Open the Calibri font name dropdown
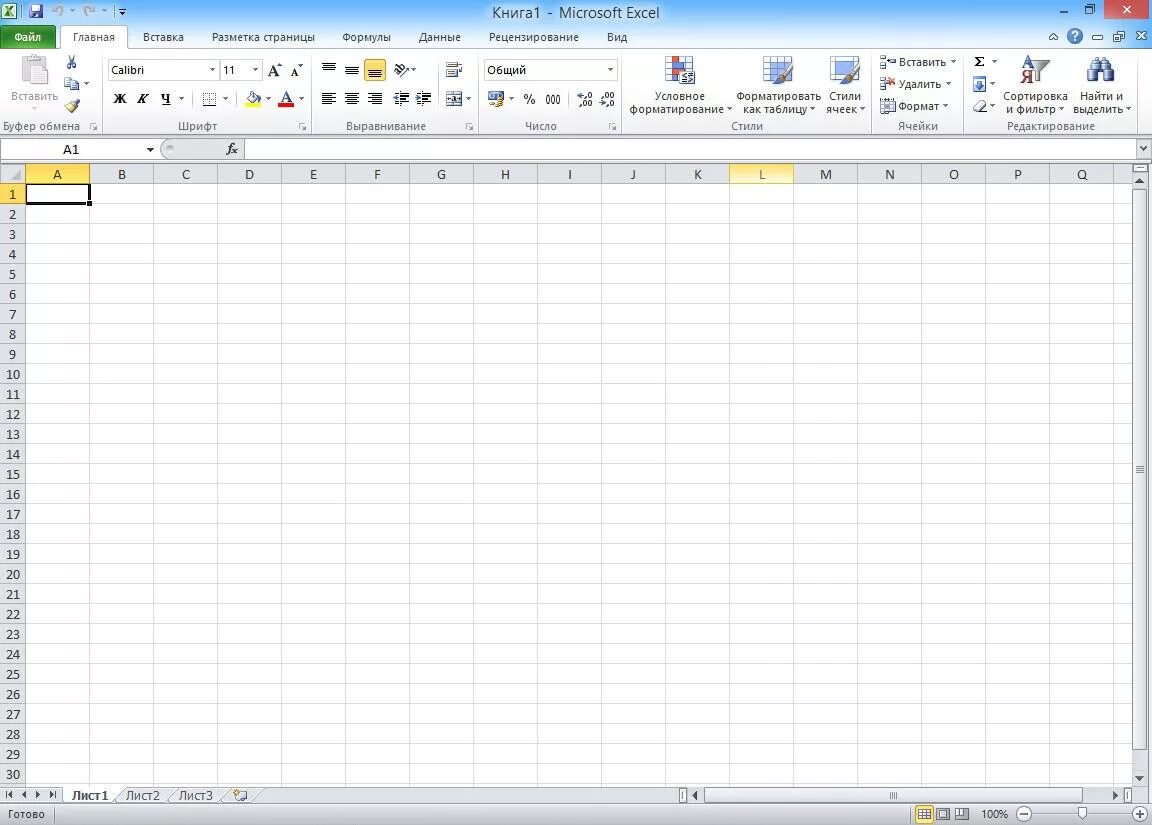1152x825 pixels. pyautogui.click(x=212, y=70)
